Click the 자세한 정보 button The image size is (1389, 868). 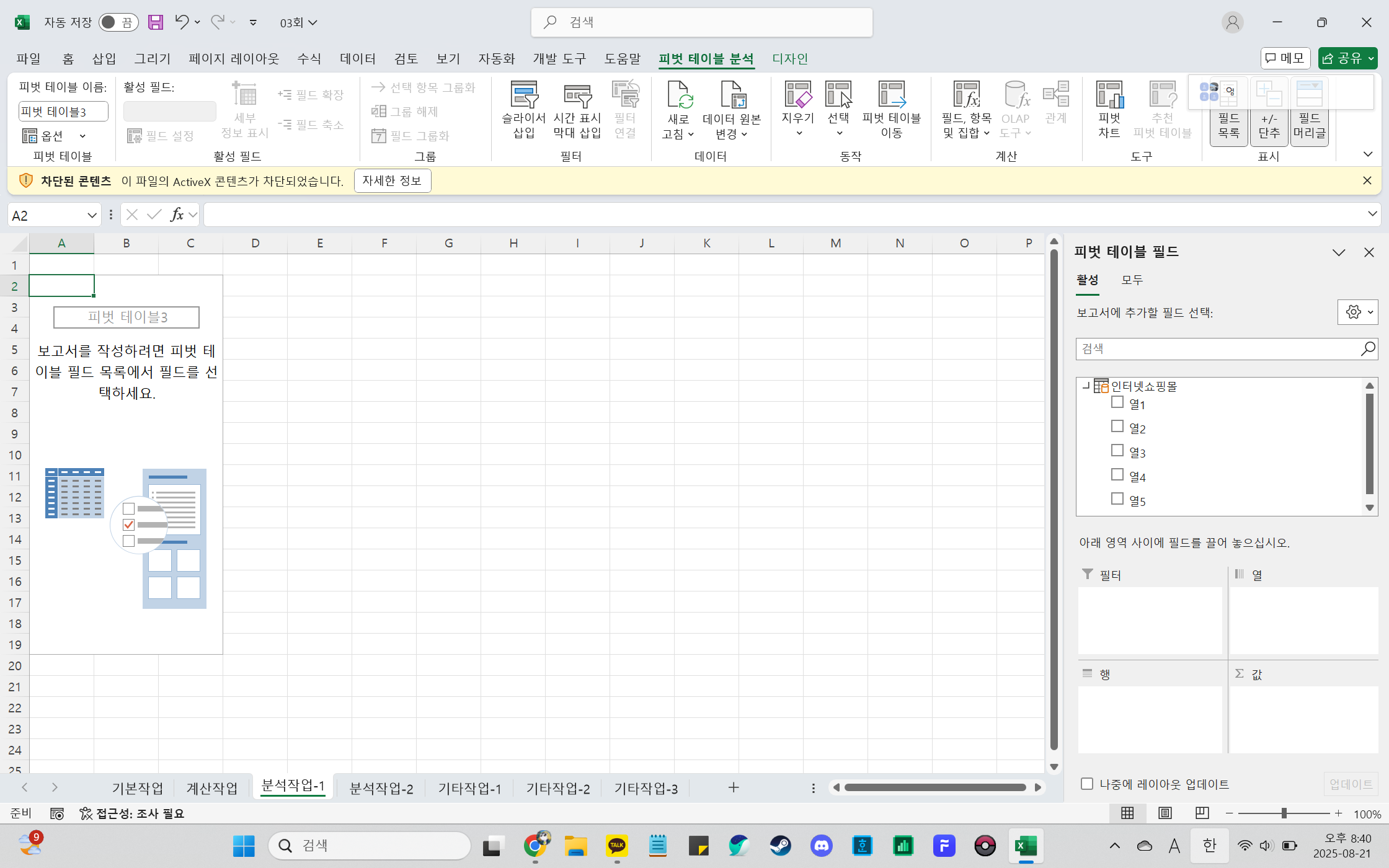click(392, 180)
